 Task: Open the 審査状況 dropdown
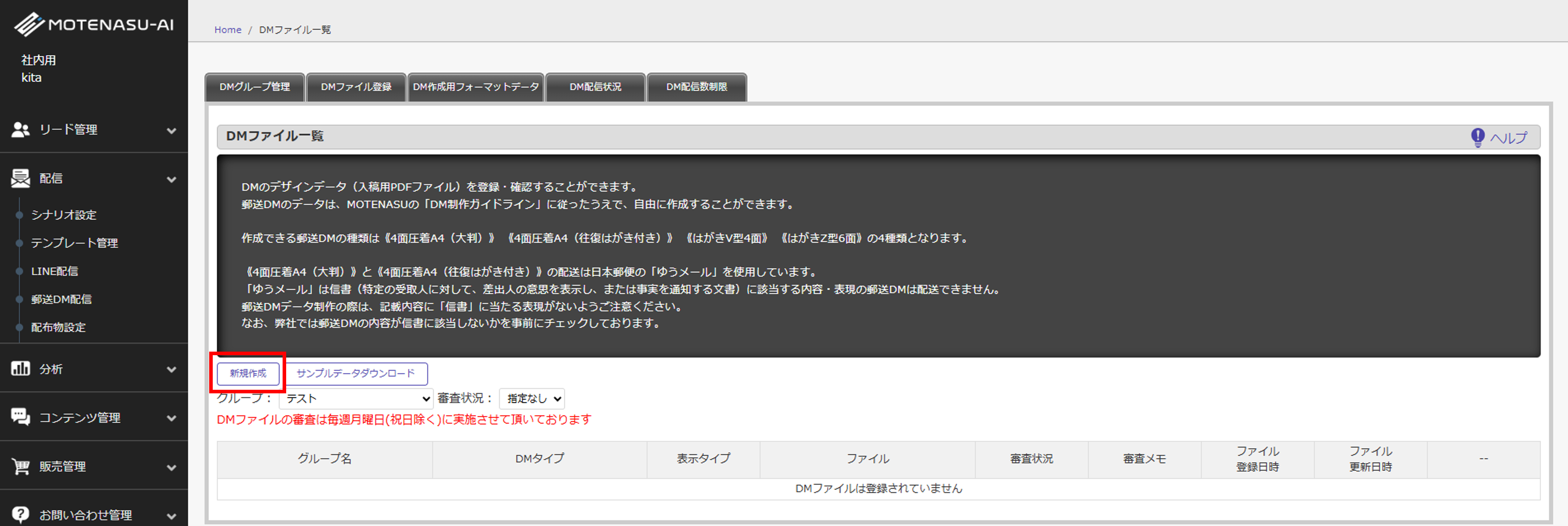tap(531, 399)
